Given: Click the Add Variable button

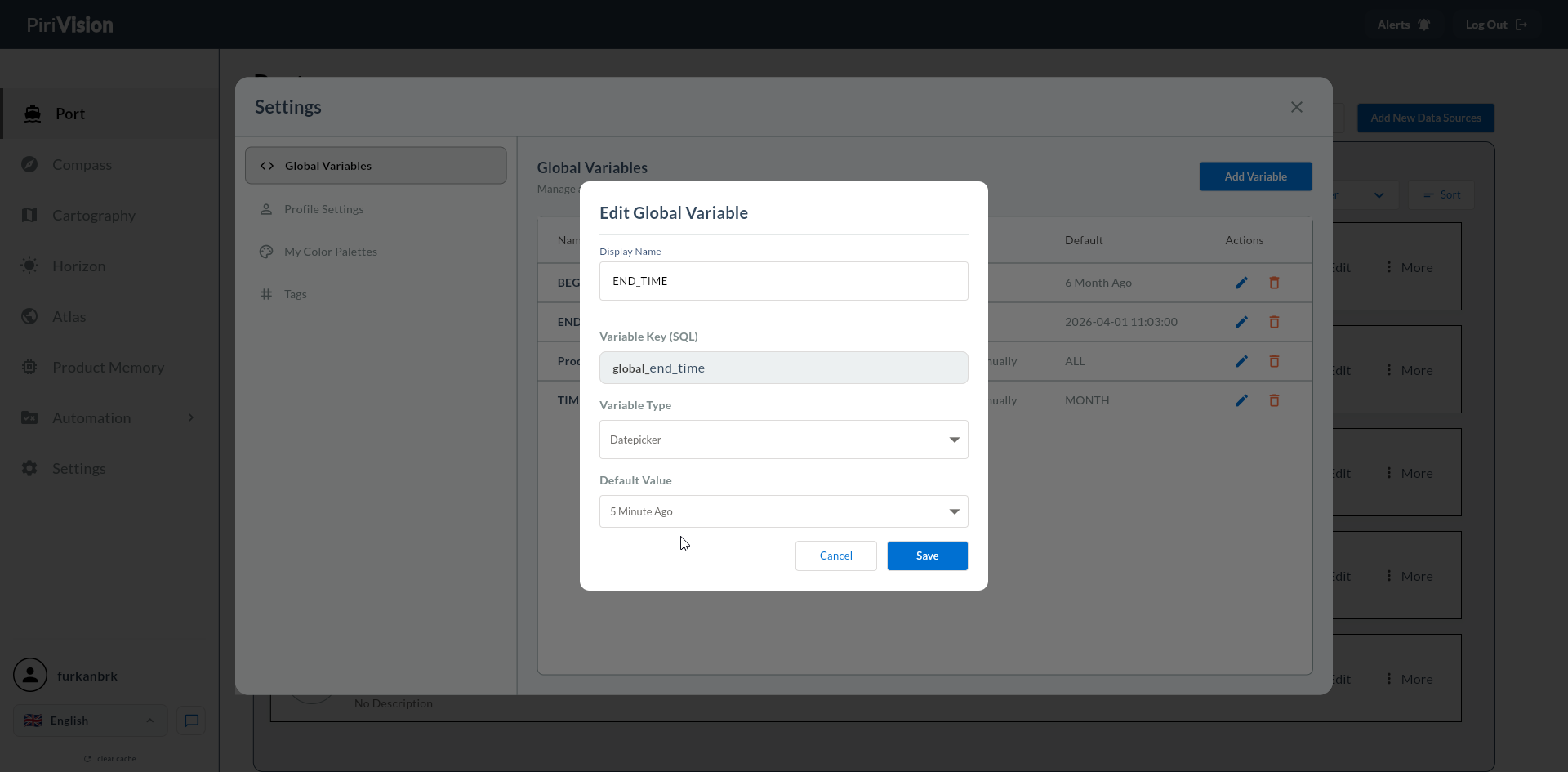Looking at the screenshot, I should click(1255, 176).
